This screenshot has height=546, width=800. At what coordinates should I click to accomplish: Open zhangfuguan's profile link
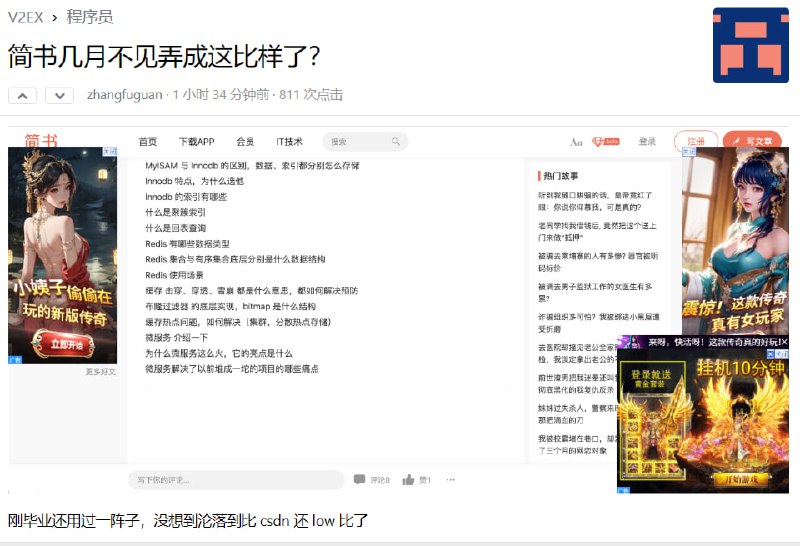click(x=124, y=95)
